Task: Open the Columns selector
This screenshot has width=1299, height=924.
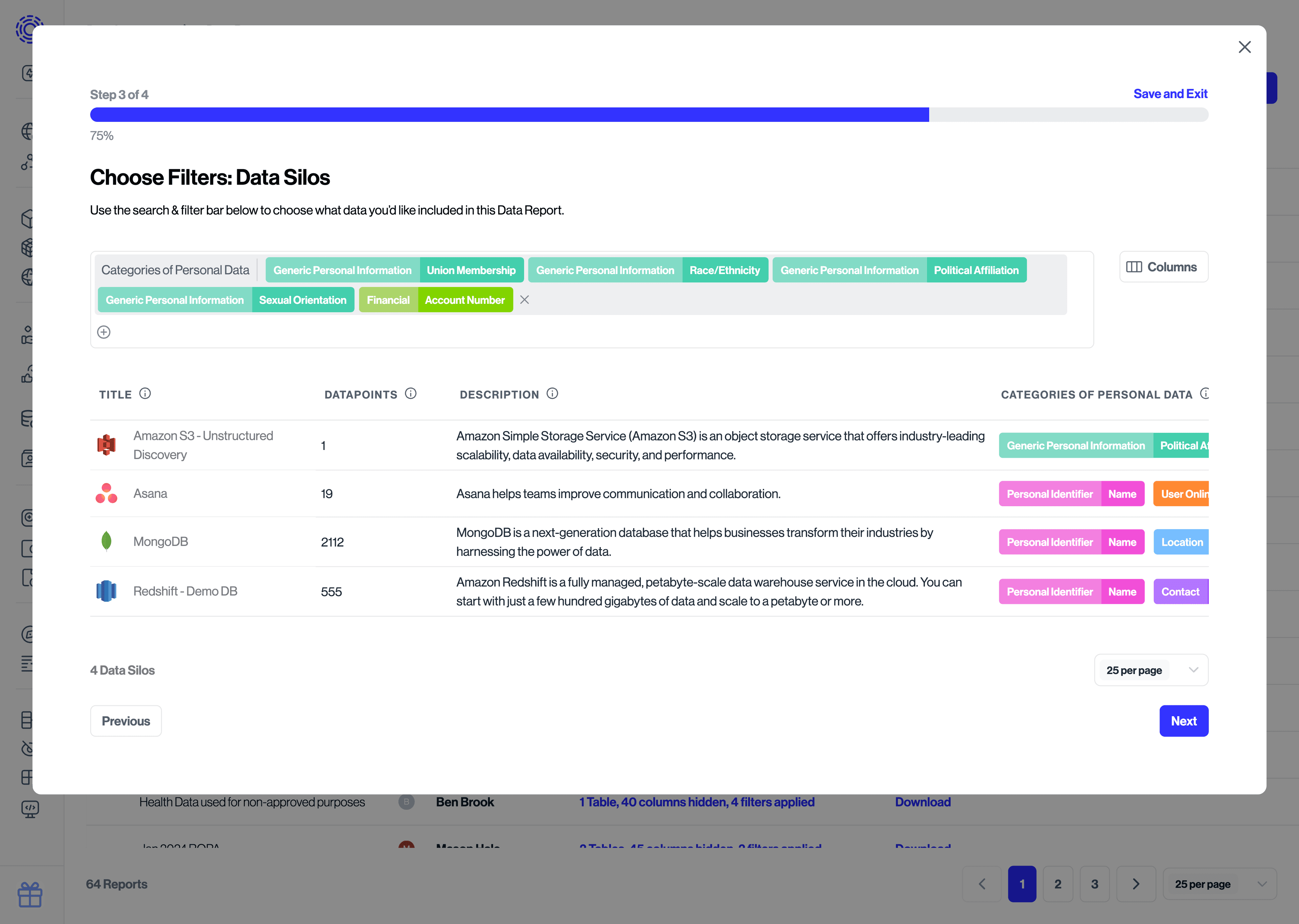Action: coord(1164,266)
